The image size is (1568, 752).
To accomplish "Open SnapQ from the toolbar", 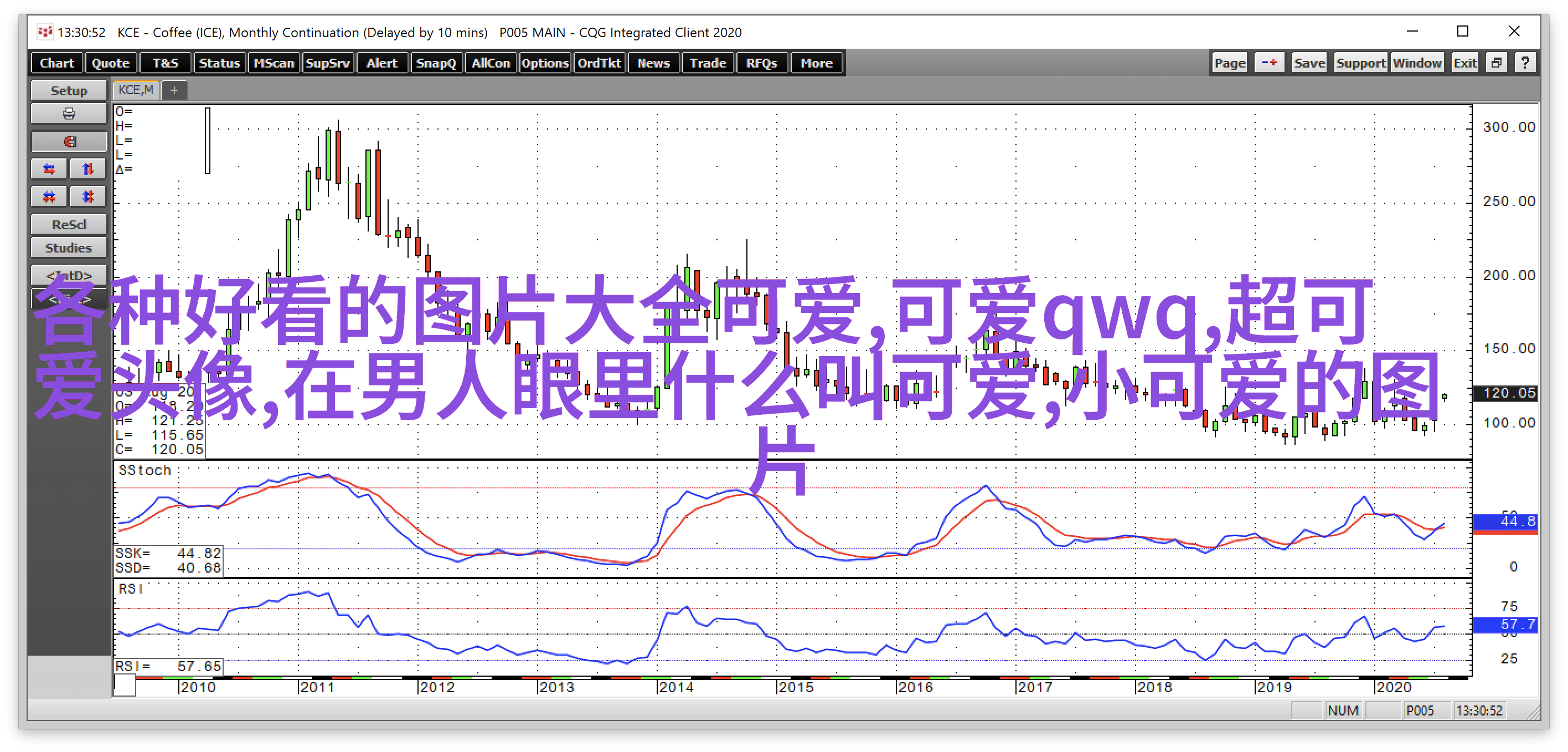I will pyautogui.click(x=436, y=63).
